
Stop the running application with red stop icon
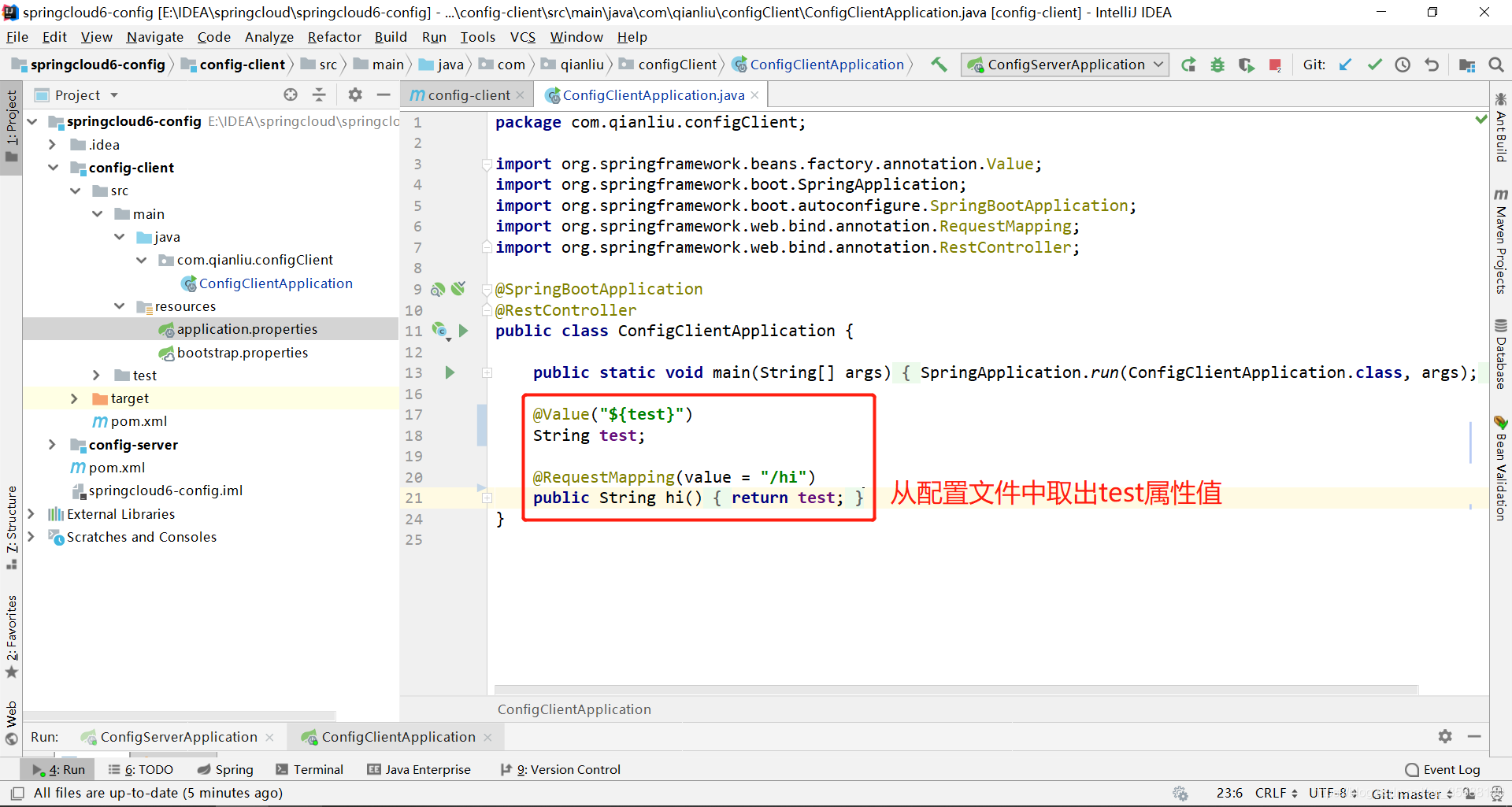coord(1275,65)
